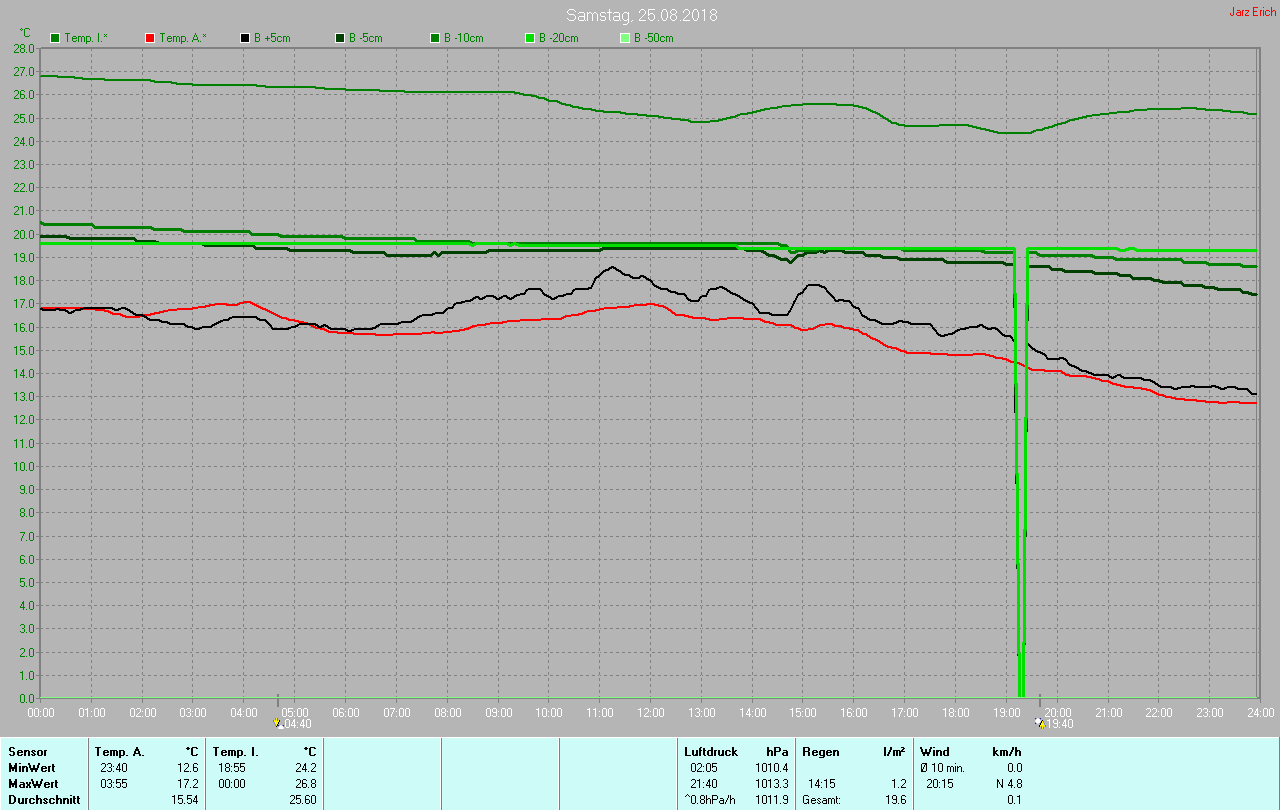Click the Durchschnitt row label
The width and height of the screenshot is (1280, 810).
click(x=44, y=799)
